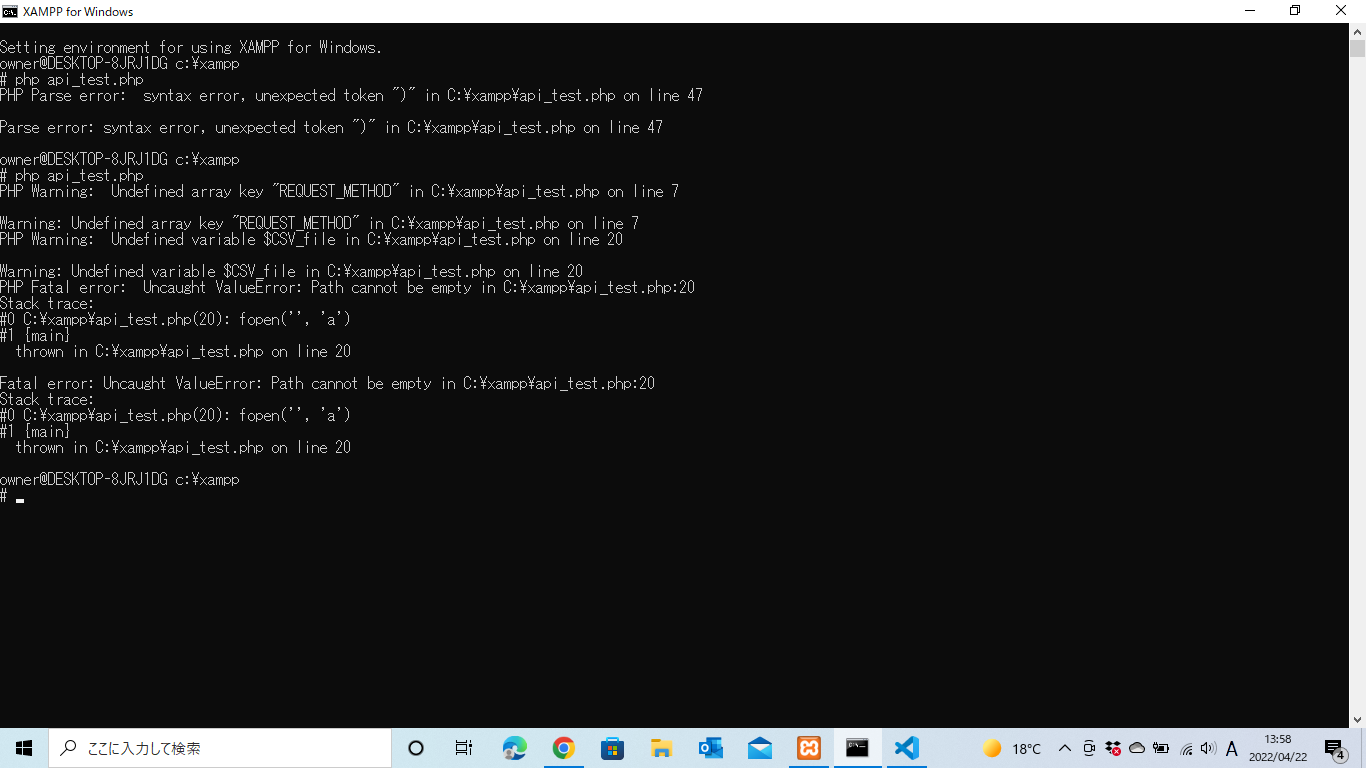Click the taskbar search box ここに入力して検索

tap(220, 748)
